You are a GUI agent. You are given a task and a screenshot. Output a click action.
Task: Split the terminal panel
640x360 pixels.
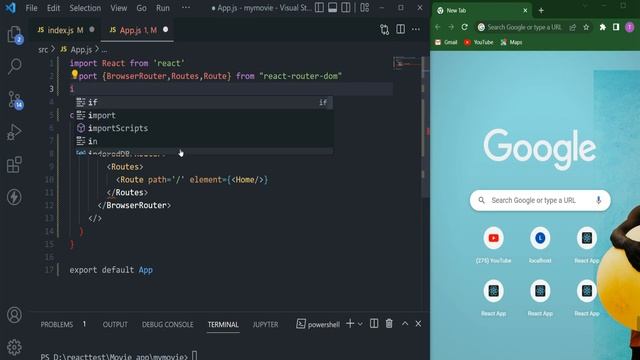(x=374, y=324)
